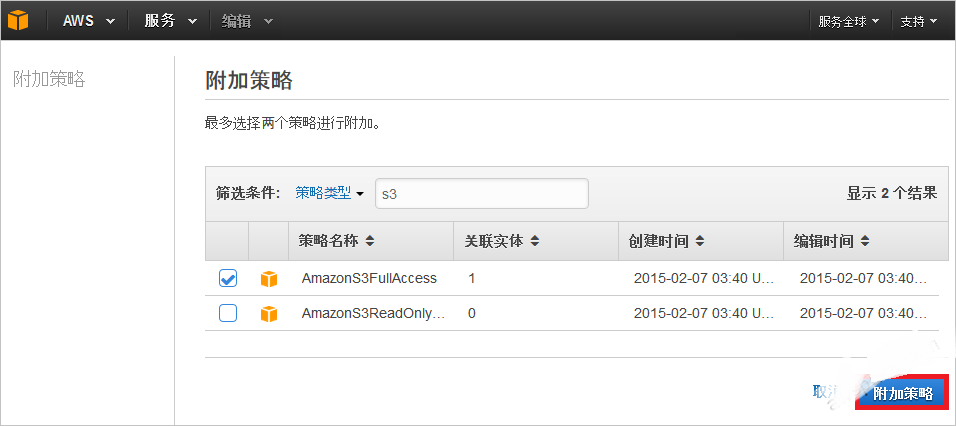Open the 策略类型 filter dropdown

point(329,193)
